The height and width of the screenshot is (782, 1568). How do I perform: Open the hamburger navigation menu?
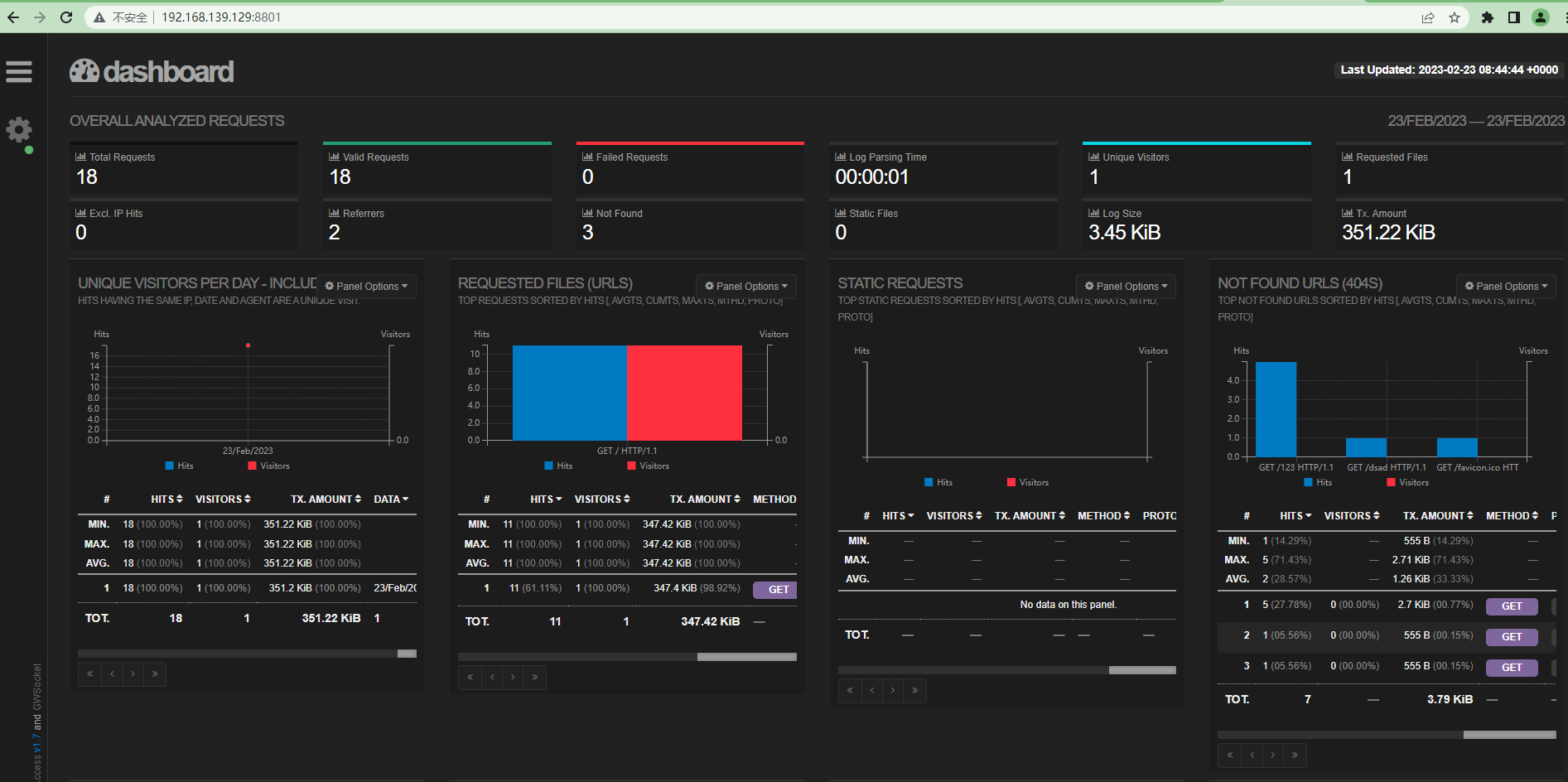[19, 72]
